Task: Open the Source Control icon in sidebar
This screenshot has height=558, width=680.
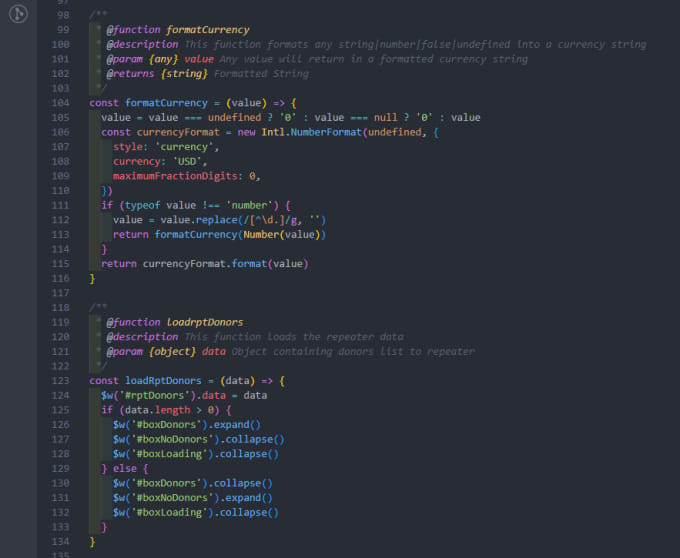Action: click(18, 14)
